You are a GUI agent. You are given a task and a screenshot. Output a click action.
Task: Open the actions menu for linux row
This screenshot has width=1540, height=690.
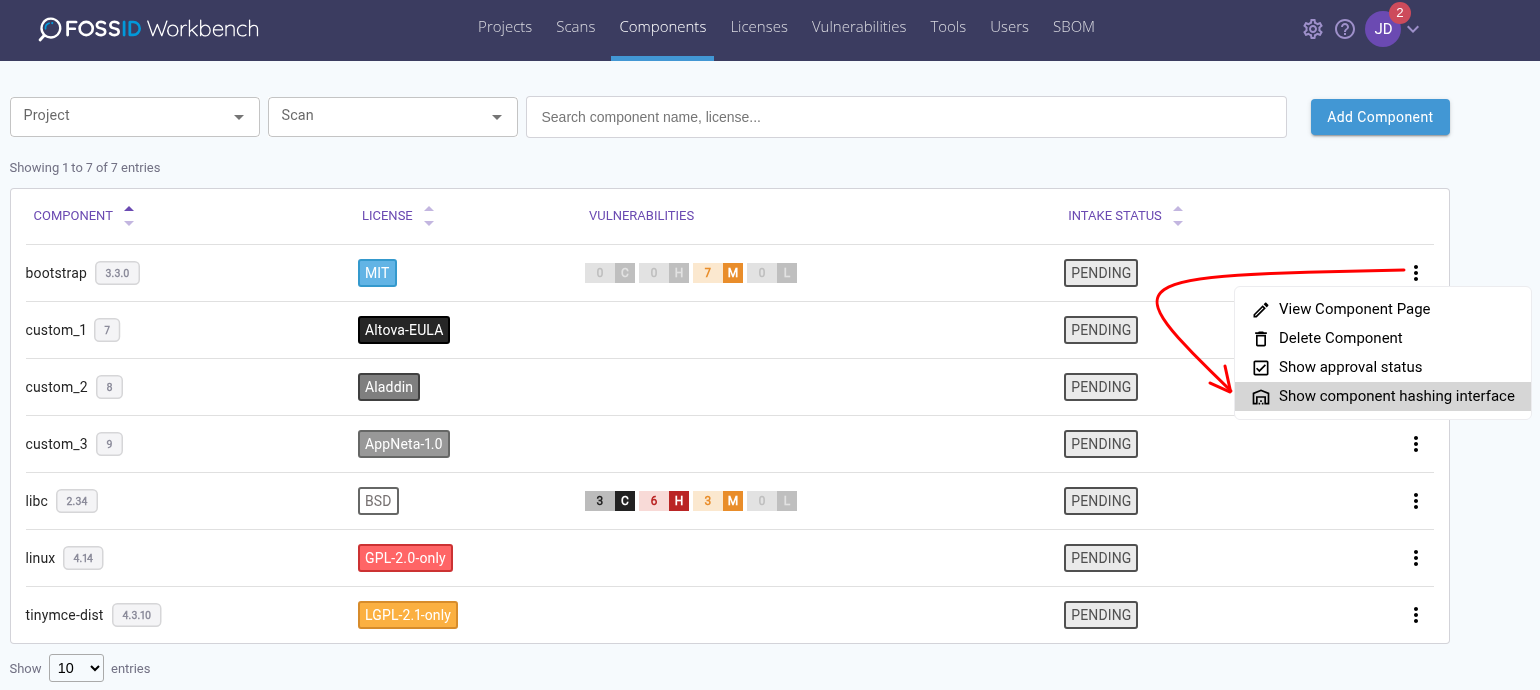click(1416, 558)
